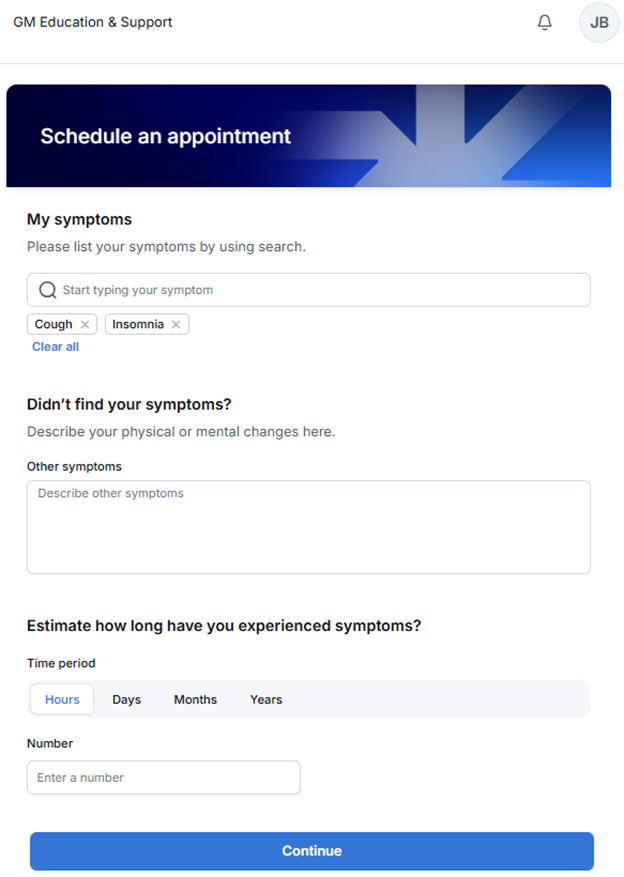Select the Hours time period
Viewport: 624px width, 877px height.
62,699
